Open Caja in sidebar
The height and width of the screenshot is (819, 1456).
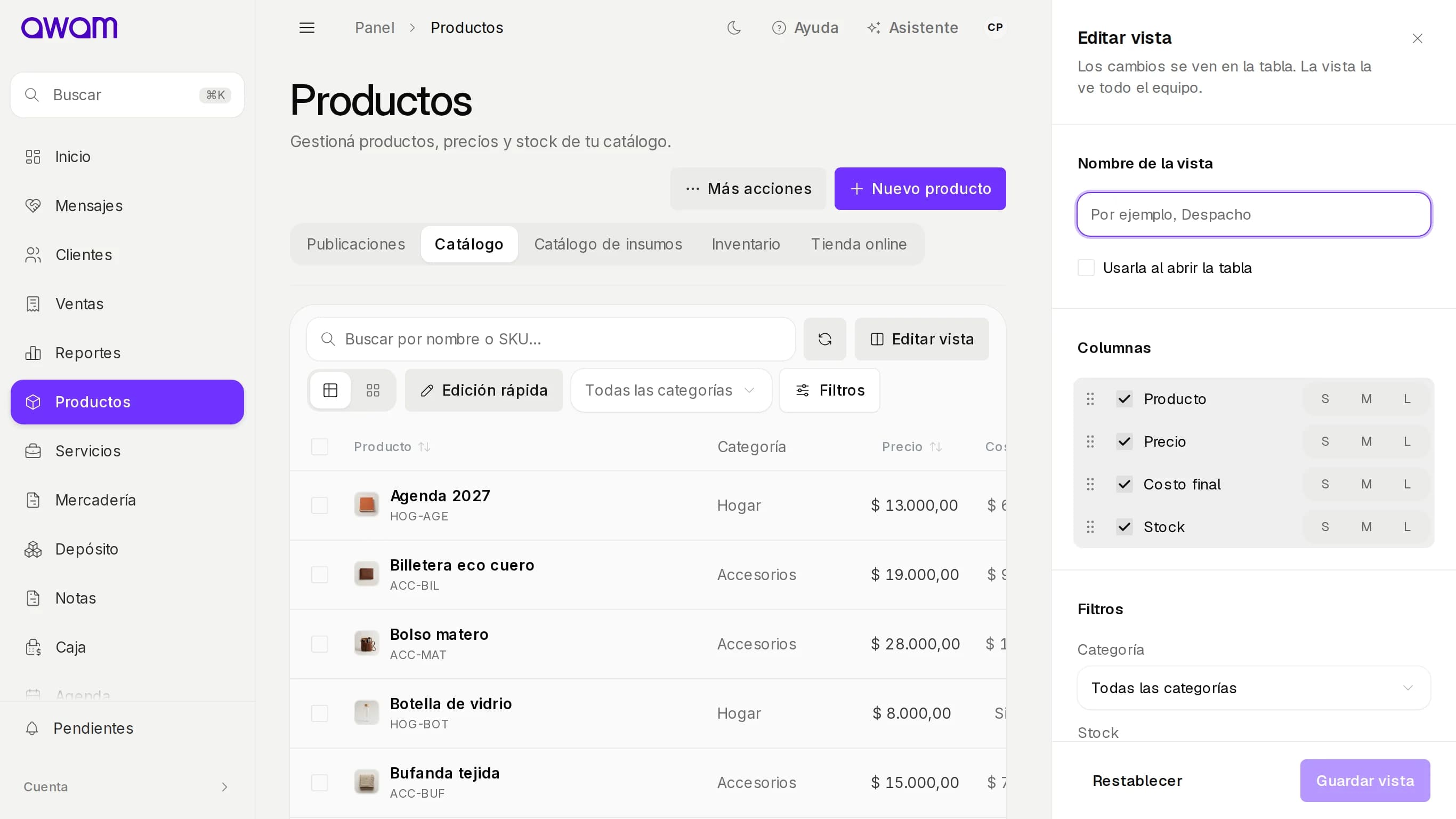coord(127,647)
